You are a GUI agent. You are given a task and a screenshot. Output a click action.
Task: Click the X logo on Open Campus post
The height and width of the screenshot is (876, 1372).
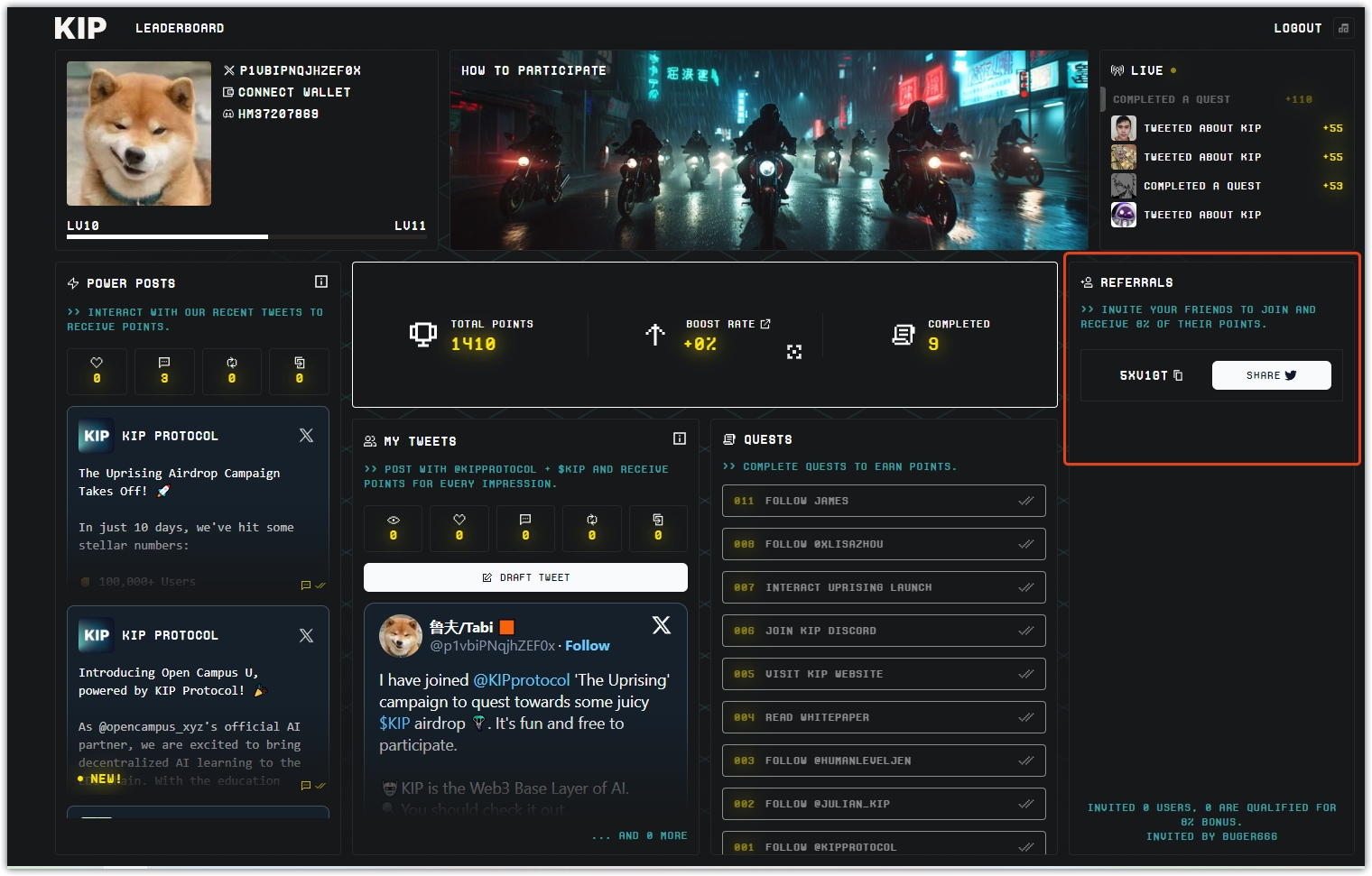(306, 635)
